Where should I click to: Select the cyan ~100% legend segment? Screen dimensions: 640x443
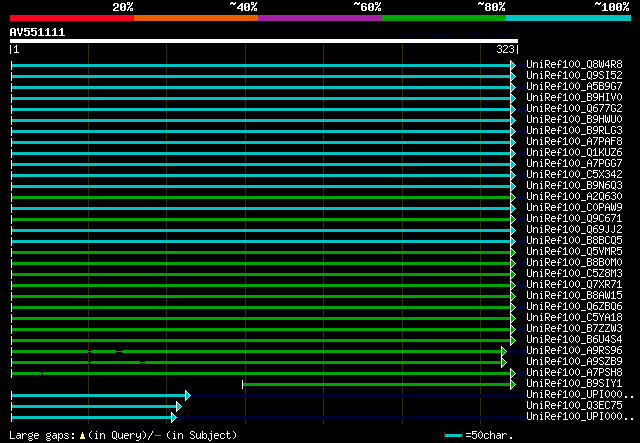point(567,17)
